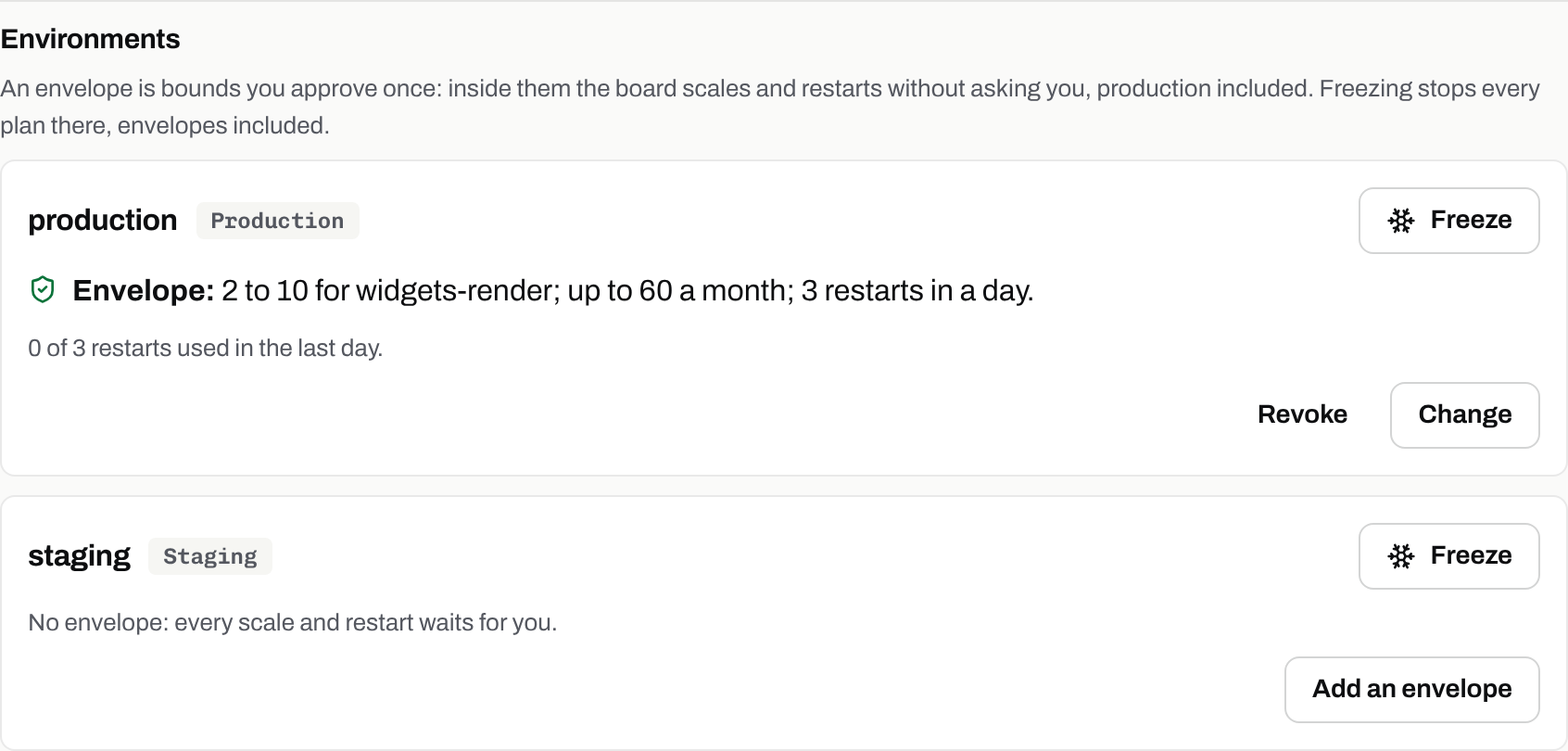Click the envelope explanation paragraph under Environments

click(770, 107)
